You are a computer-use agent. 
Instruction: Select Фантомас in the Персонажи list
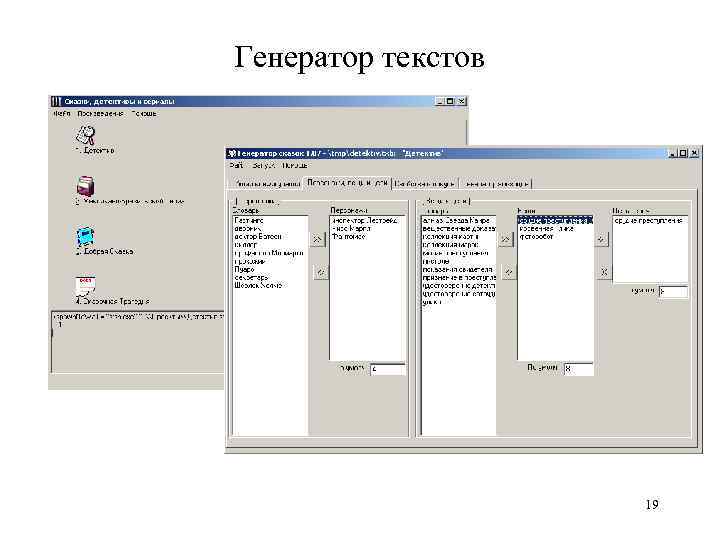(349, 236)
